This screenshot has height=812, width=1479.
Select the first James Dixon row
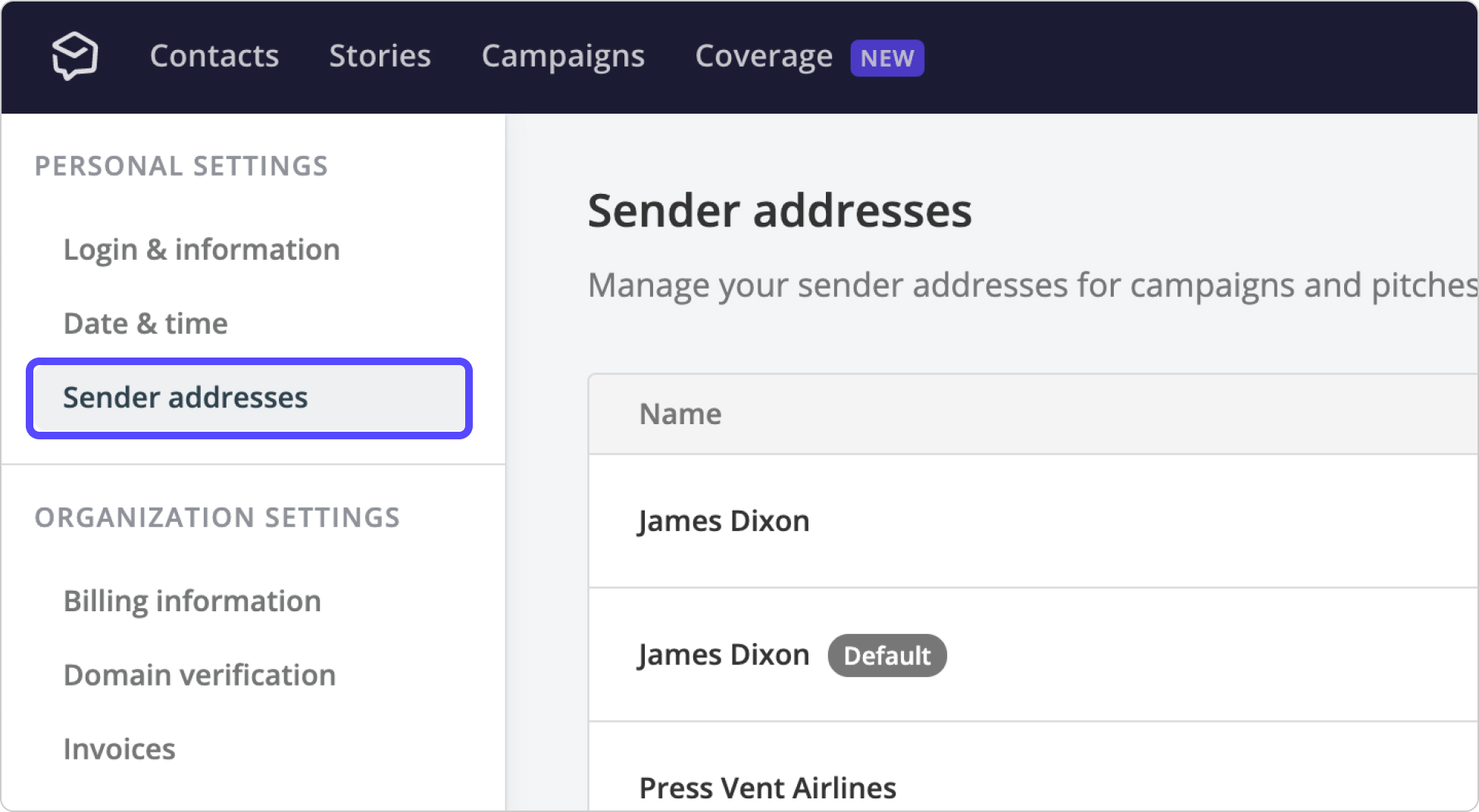point(1033,521)
